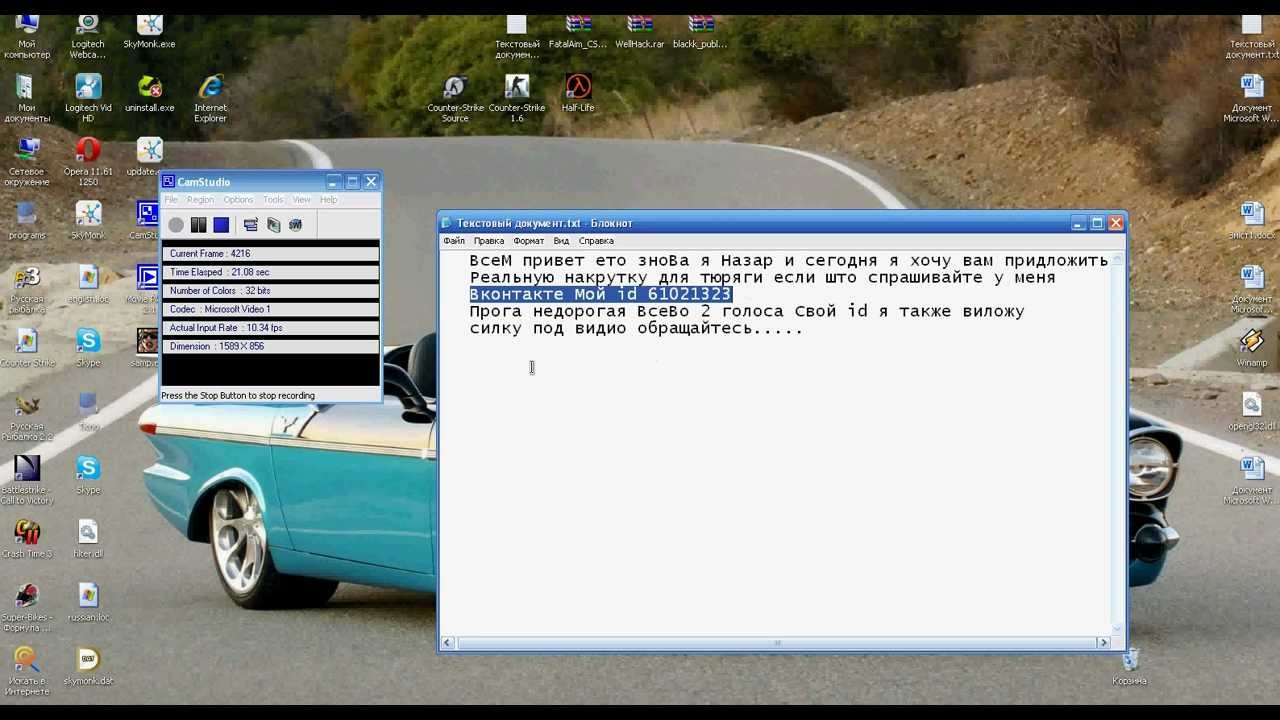Open Notepad Формат menu

[529, 241]
